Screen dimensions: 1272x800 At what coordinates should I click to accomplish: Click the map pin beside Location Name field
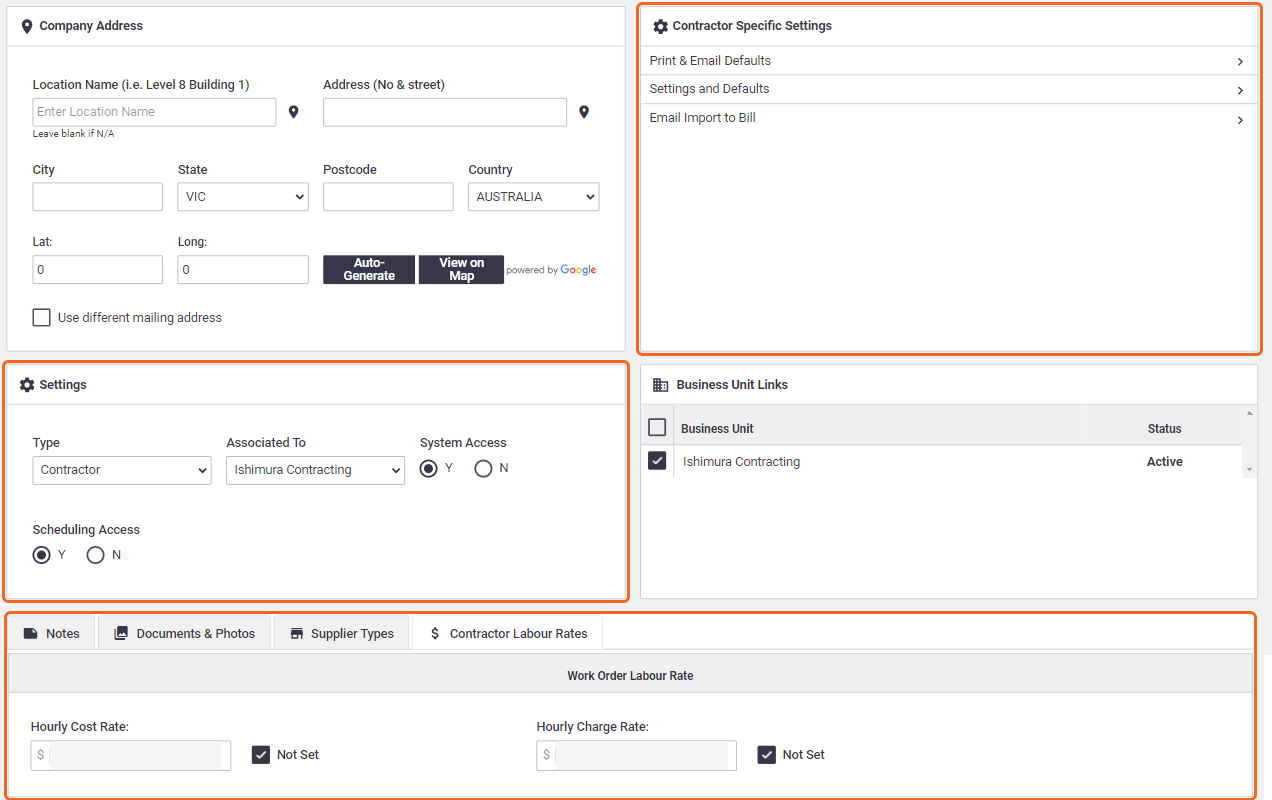pos(294,112)
